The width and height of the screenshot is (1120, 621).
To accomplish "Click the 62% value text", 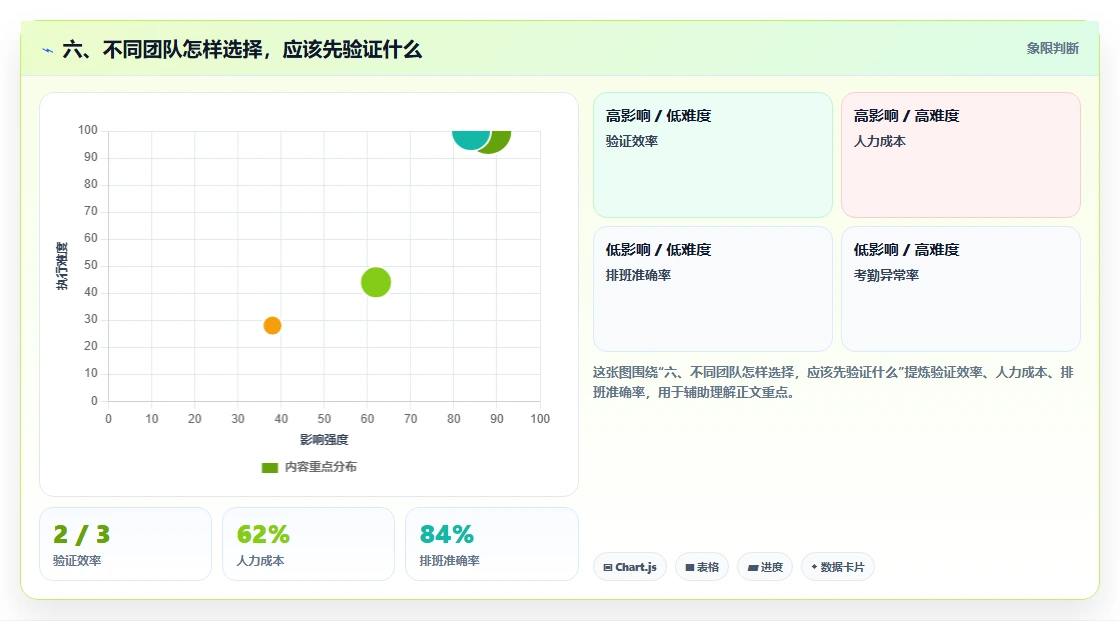I will point(263,534).
